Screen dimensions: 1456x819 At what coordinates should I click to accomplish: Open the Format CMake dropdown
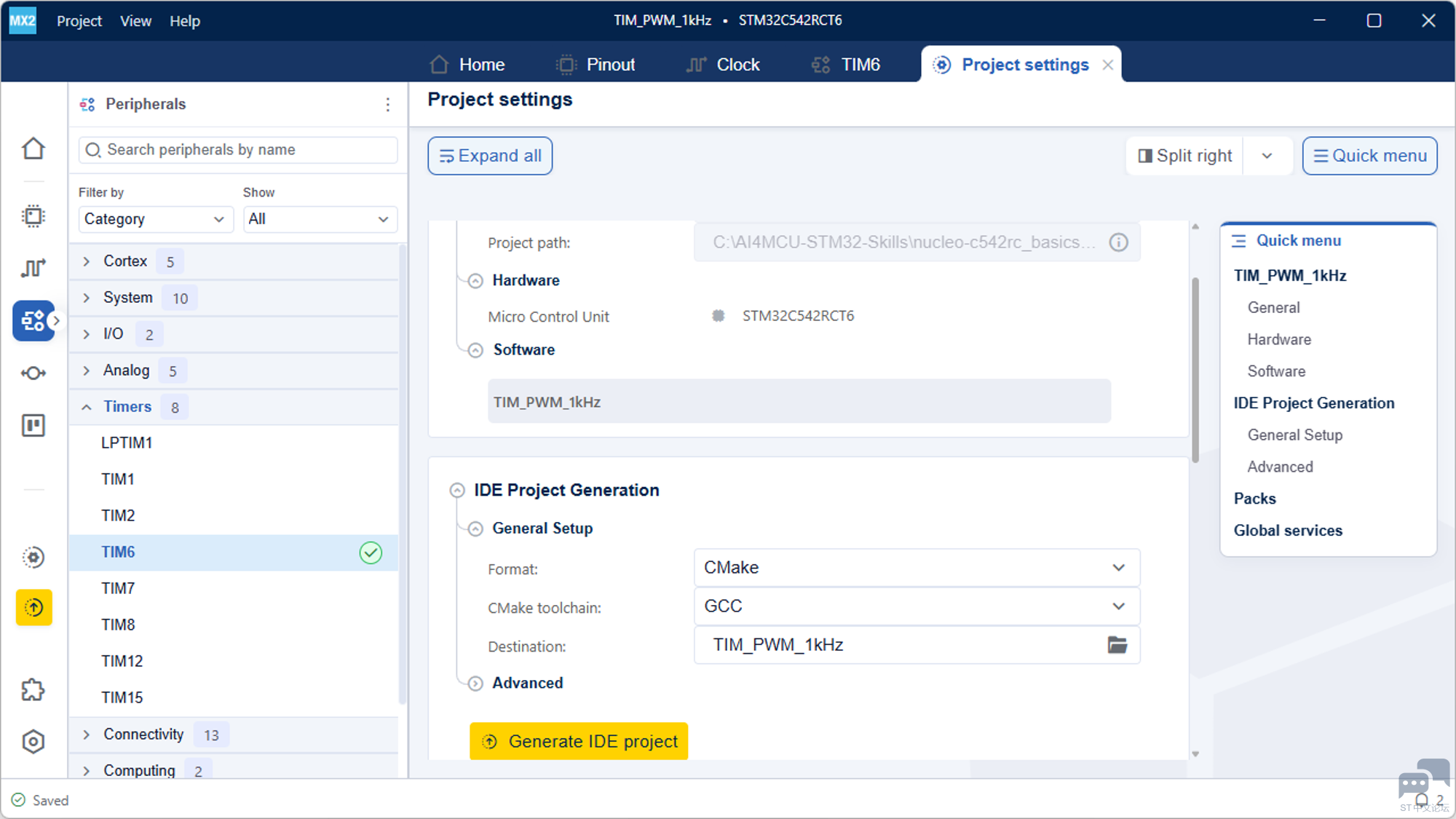pyautogui.click(x=917, y=568)
